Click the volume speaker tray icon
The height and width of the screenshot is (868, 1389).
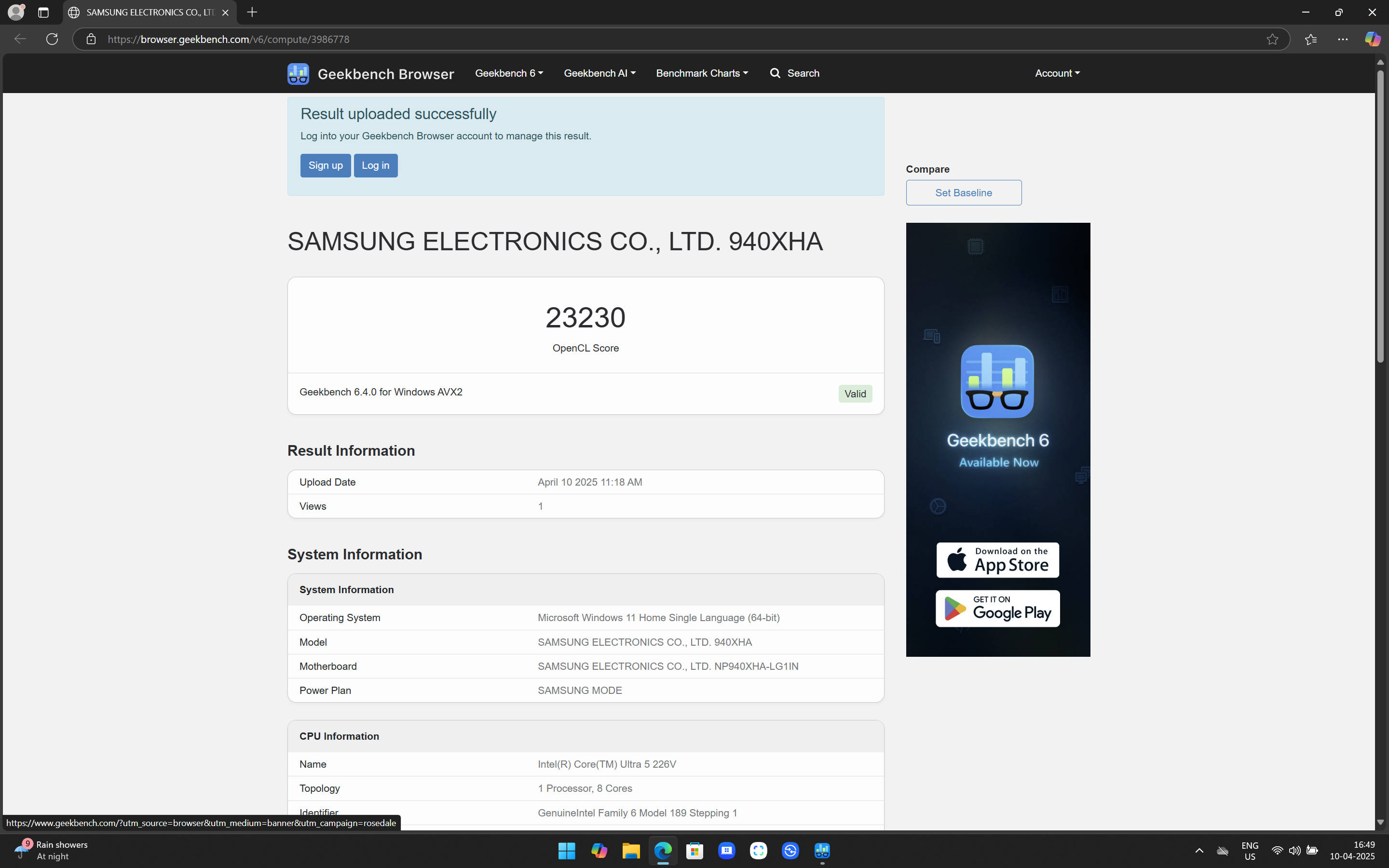(x=1294, y=850)
